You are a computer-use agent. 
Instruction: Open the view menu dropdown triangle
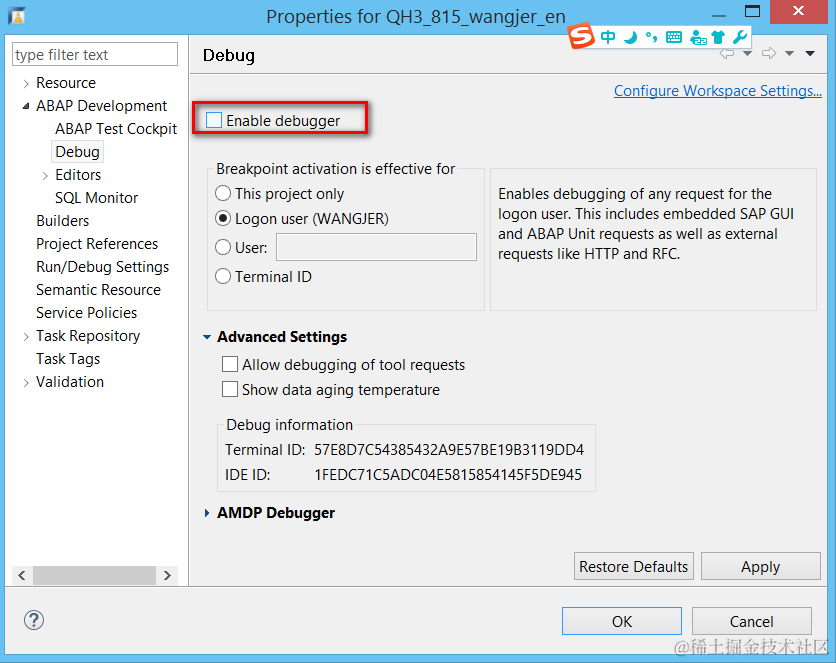810,53
